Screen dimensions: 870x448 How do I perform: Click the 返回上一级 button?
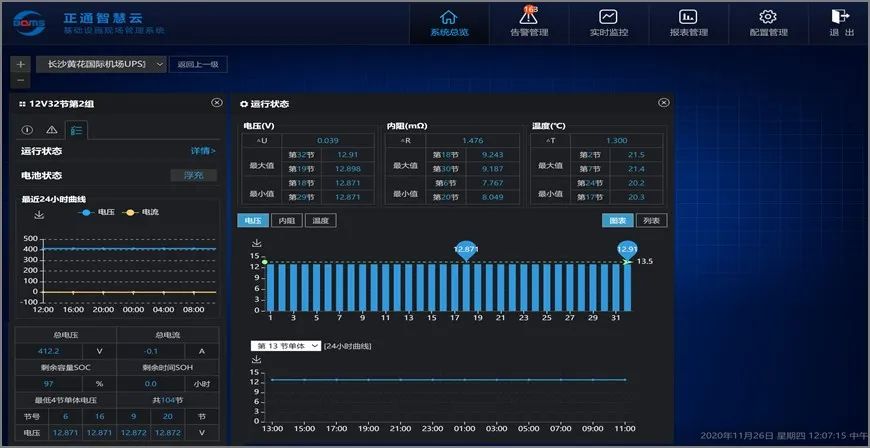(x=198, y=64)
